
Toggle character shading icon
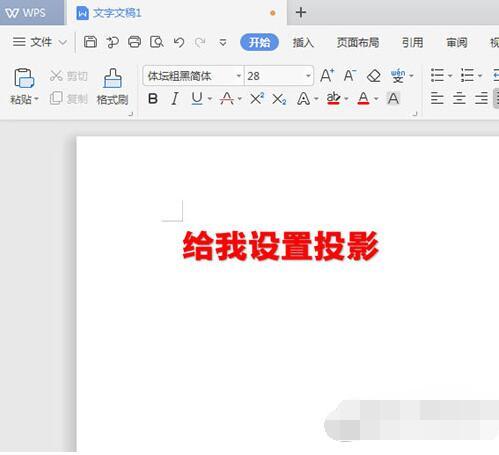point(393,99)
